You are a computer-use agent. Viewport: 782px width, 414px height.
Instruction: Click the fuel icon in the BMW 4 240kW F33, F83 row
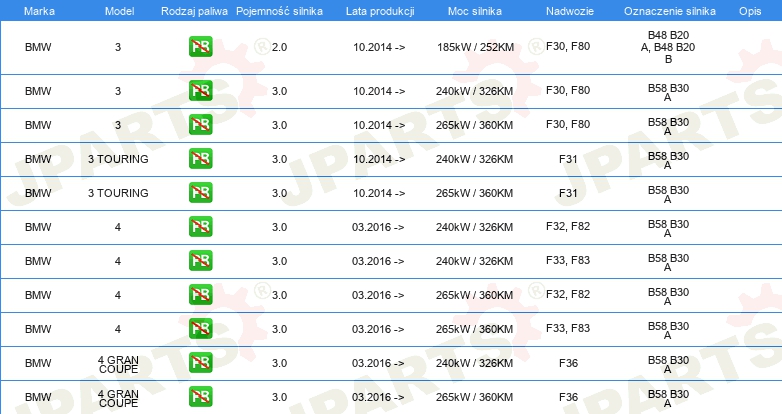[x=200, y=260]
